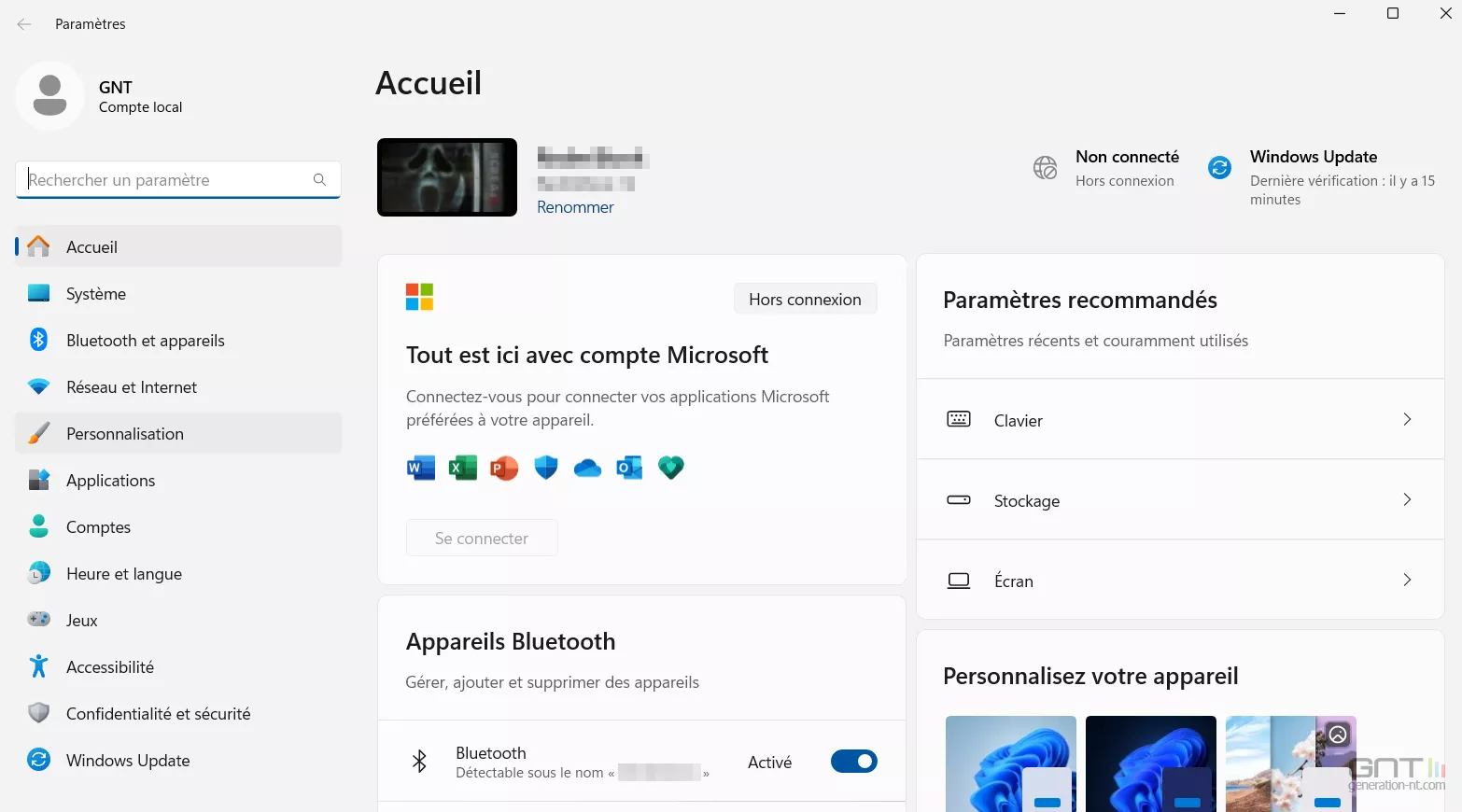Click the Renommer link
The height and width of the screenshot is (812, 1462).
tap(575, 207)
